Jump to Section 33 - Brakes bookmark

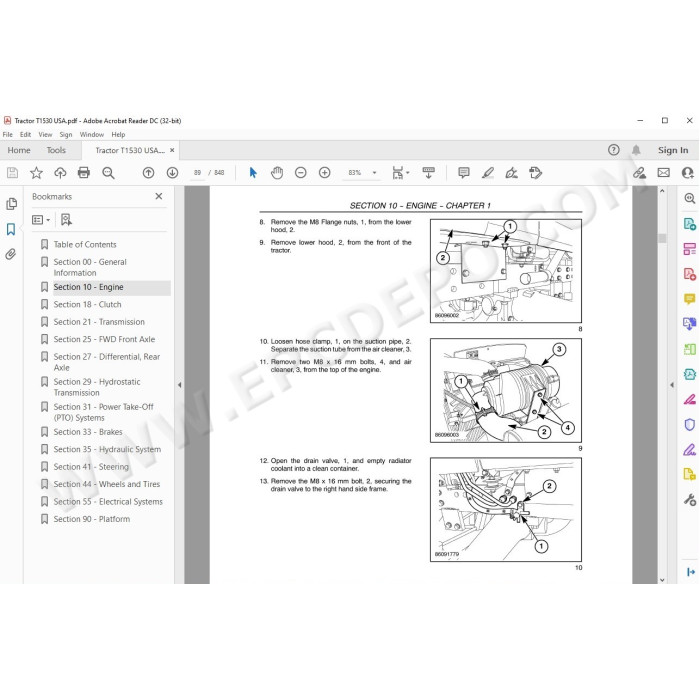coord(88,432)
